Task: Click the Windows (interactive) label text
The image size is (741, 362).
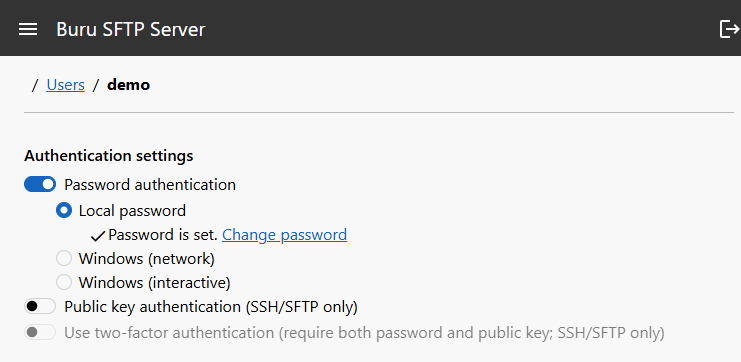Action: tap(155, 282)
